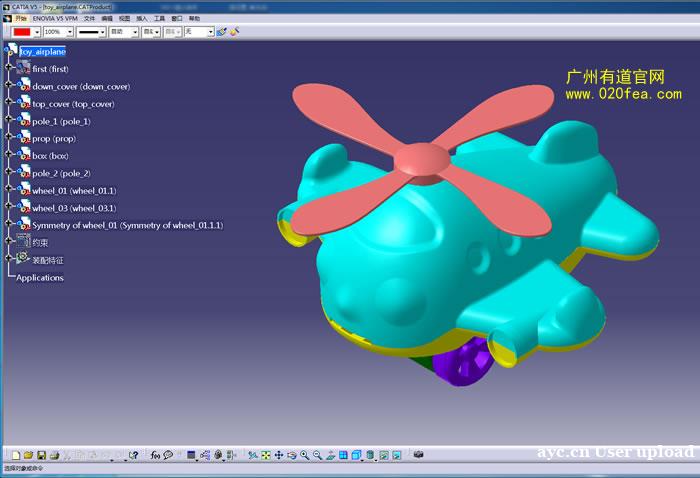Screen dimensions: 700x478
Task: Open the 文件 (File) menu
Action: (x=90, y=18)
